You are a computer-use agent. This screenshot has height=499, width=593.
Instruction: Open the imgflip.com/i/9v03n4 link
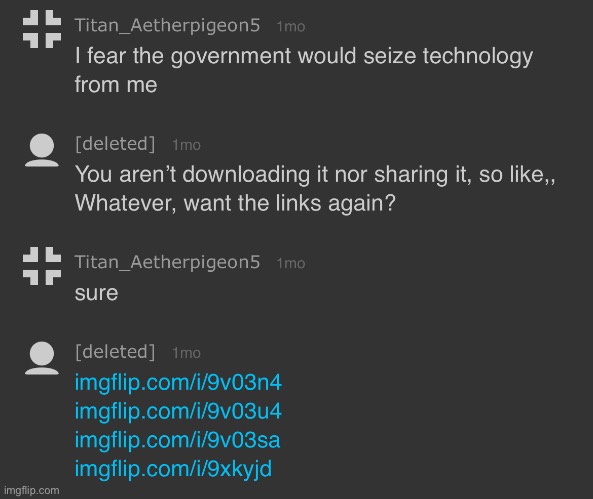pos(178,382)
